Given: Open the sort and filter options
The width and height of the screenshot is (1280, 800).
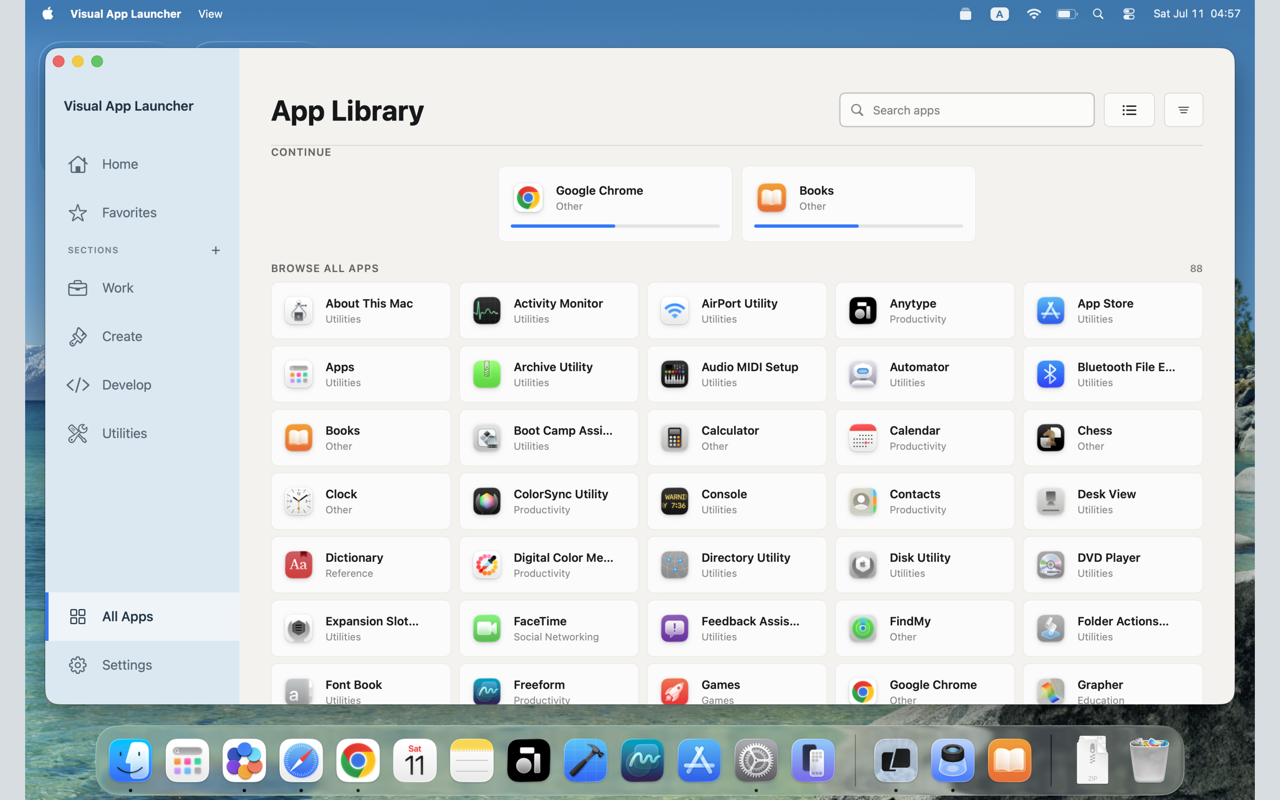Looking at the screenshot, I should 1183,110.
